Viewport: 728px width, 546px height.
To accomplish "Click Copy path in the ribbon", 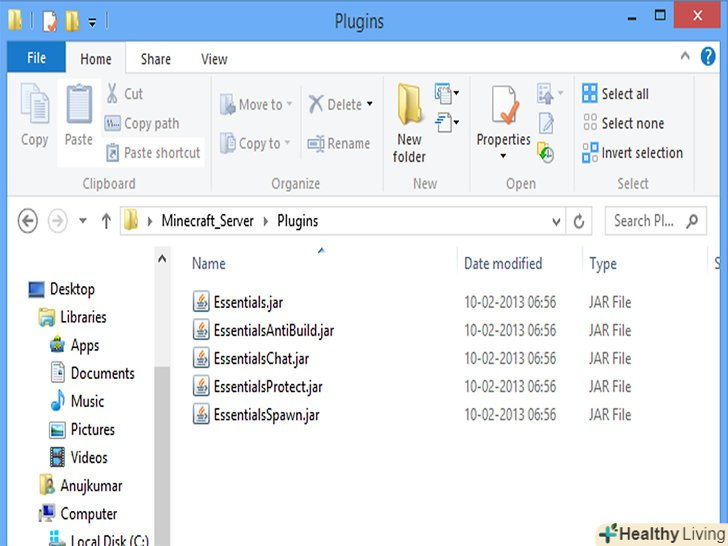I will (142, 124).
